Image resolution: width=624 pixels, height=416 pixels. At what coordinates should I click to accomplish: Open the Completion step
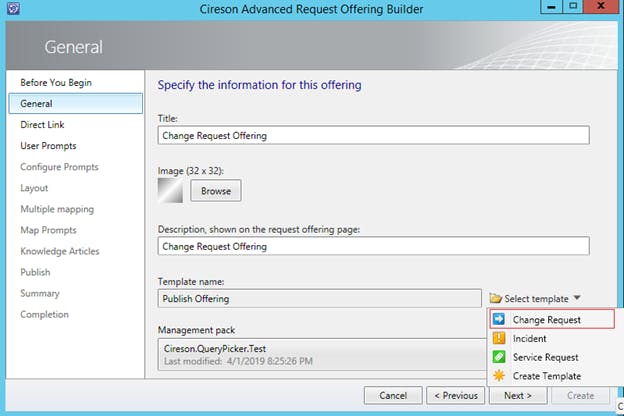(45, 314)
